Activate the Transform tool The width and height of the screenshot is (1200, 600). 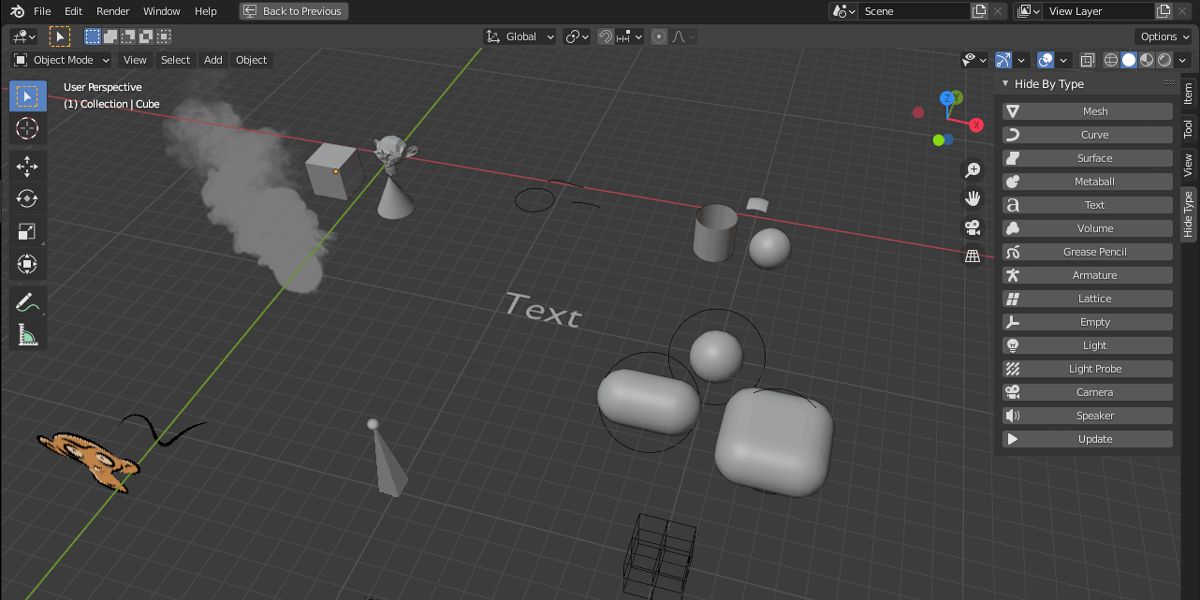(x=27, y=265)
